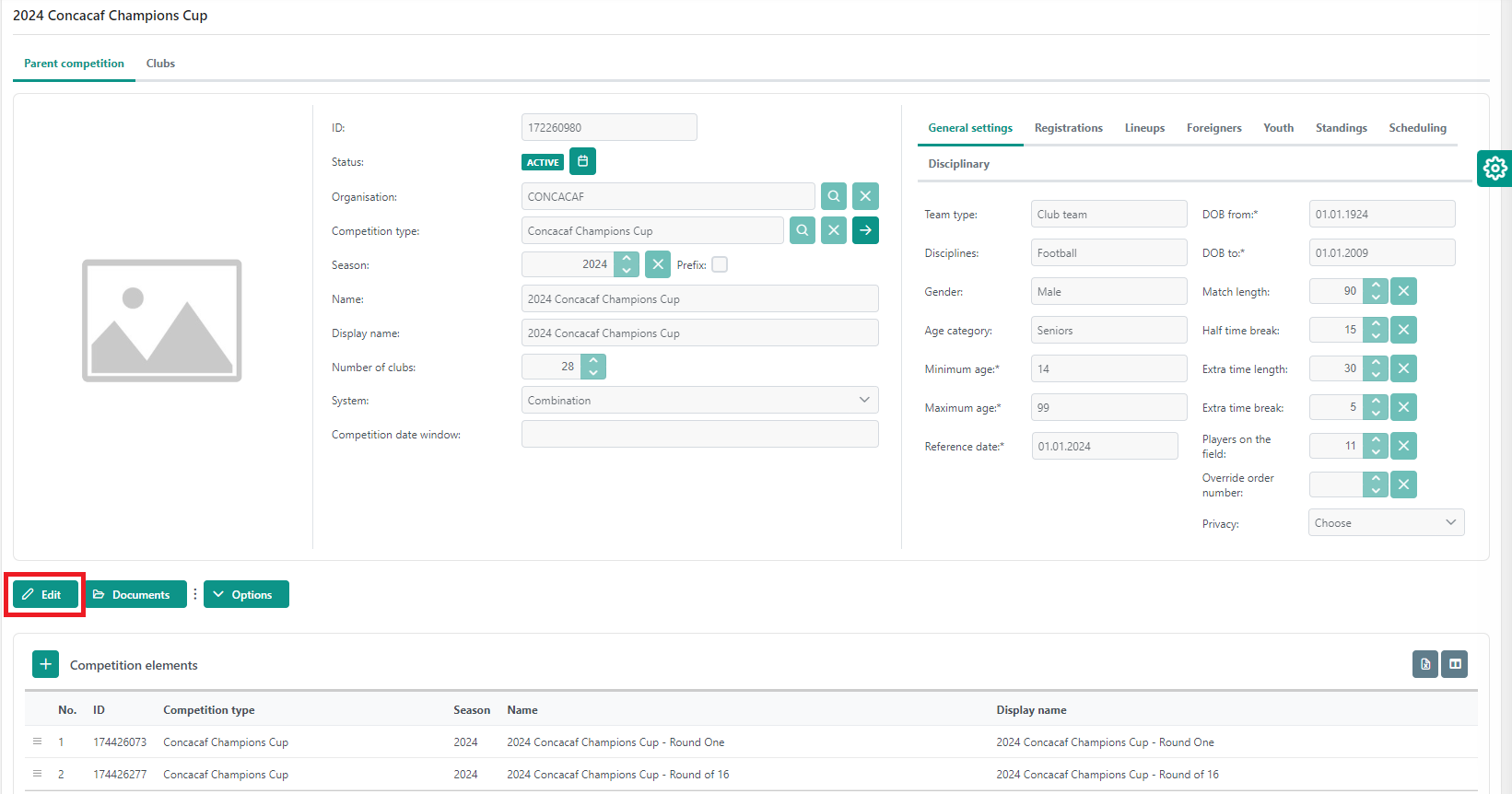Click the settings gear icon on right edge
The image size is (1512, 794).
tap(1494, 169)
